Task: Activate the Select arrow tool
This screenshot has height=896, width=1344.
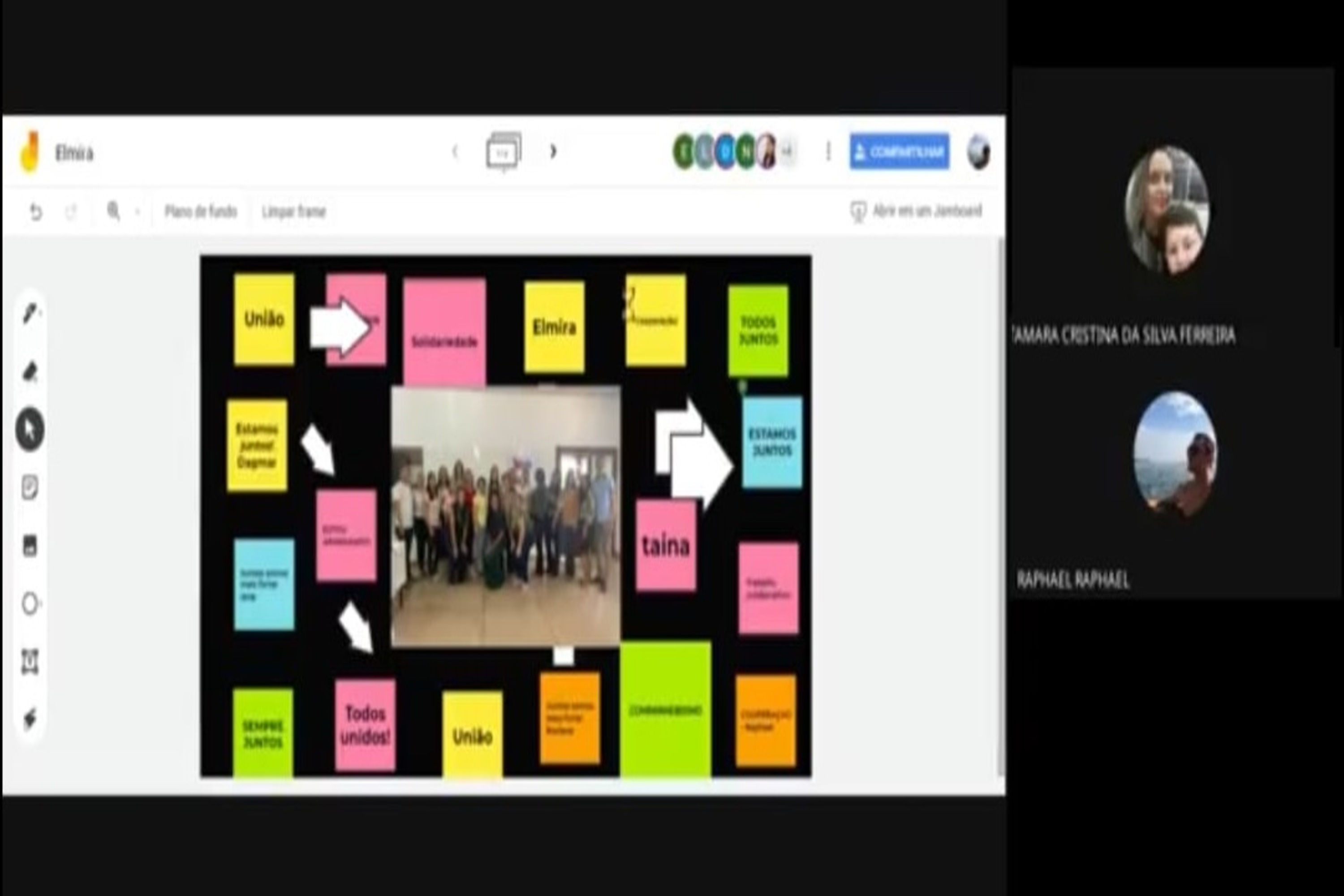Action: (30, 430)
